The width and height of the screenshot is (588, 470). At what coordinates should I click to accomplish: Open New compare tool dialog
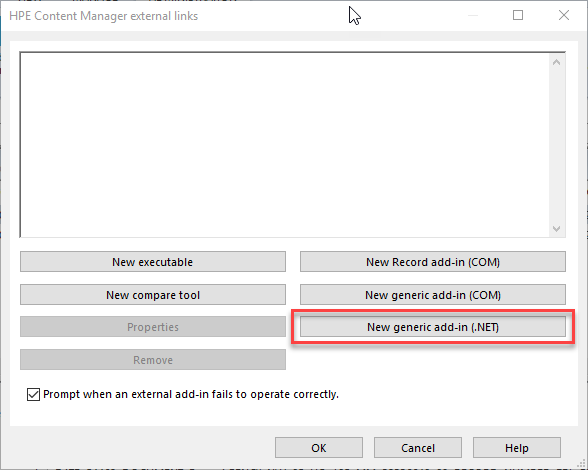[153, 294]
